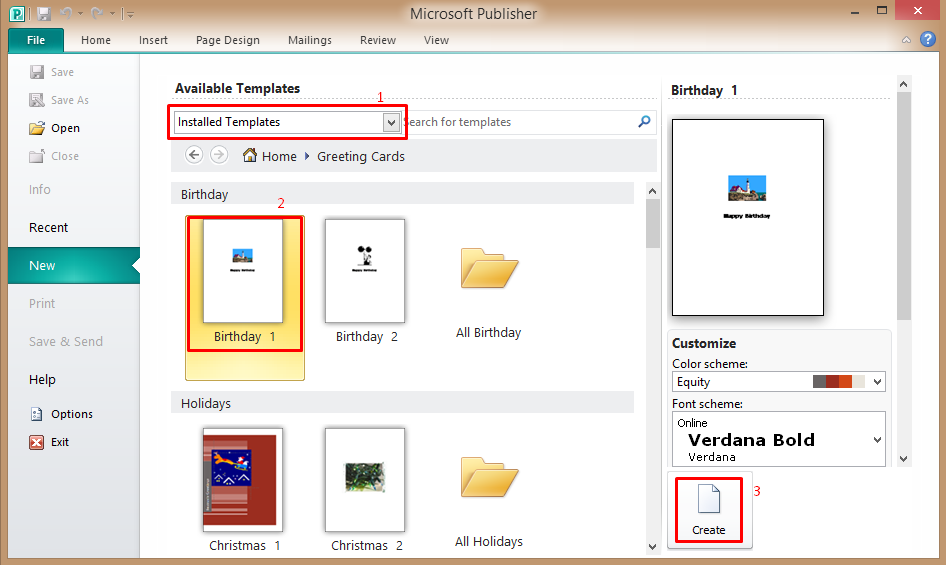Click the Equity color swatches strip
This screenshot has width=946, height=565.
pyautogui.click(x=839, y=381)
